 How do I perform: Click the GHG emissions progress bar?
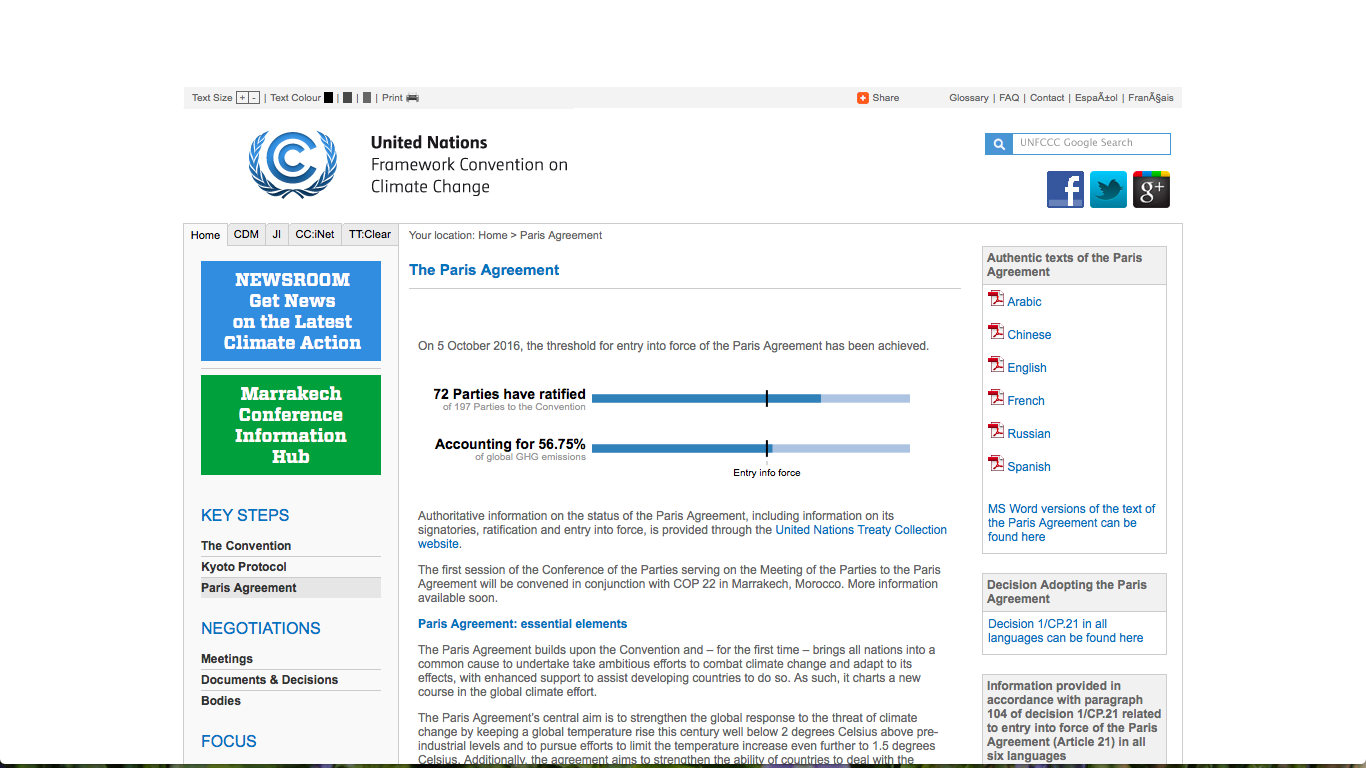point(751,448)
